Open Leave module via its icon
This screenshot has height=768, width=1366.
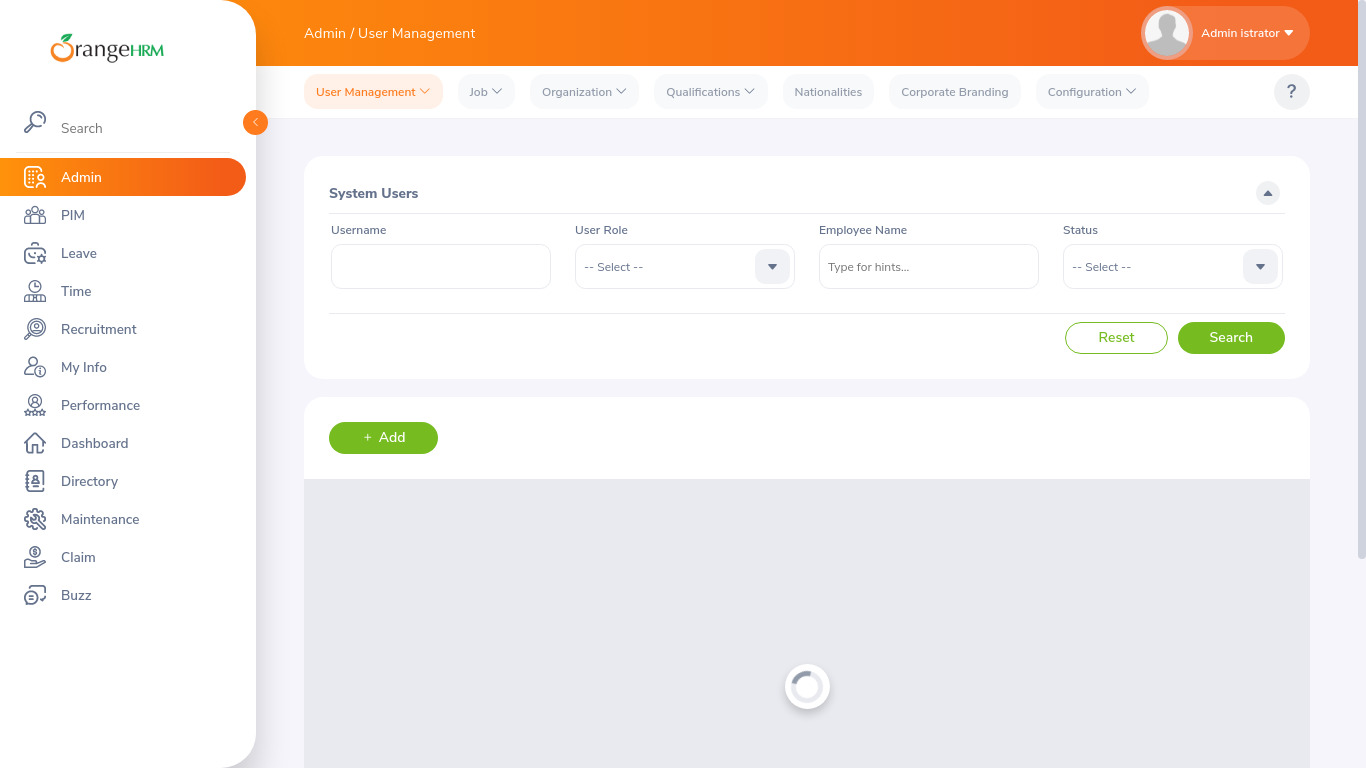click(x=35, y=253)
